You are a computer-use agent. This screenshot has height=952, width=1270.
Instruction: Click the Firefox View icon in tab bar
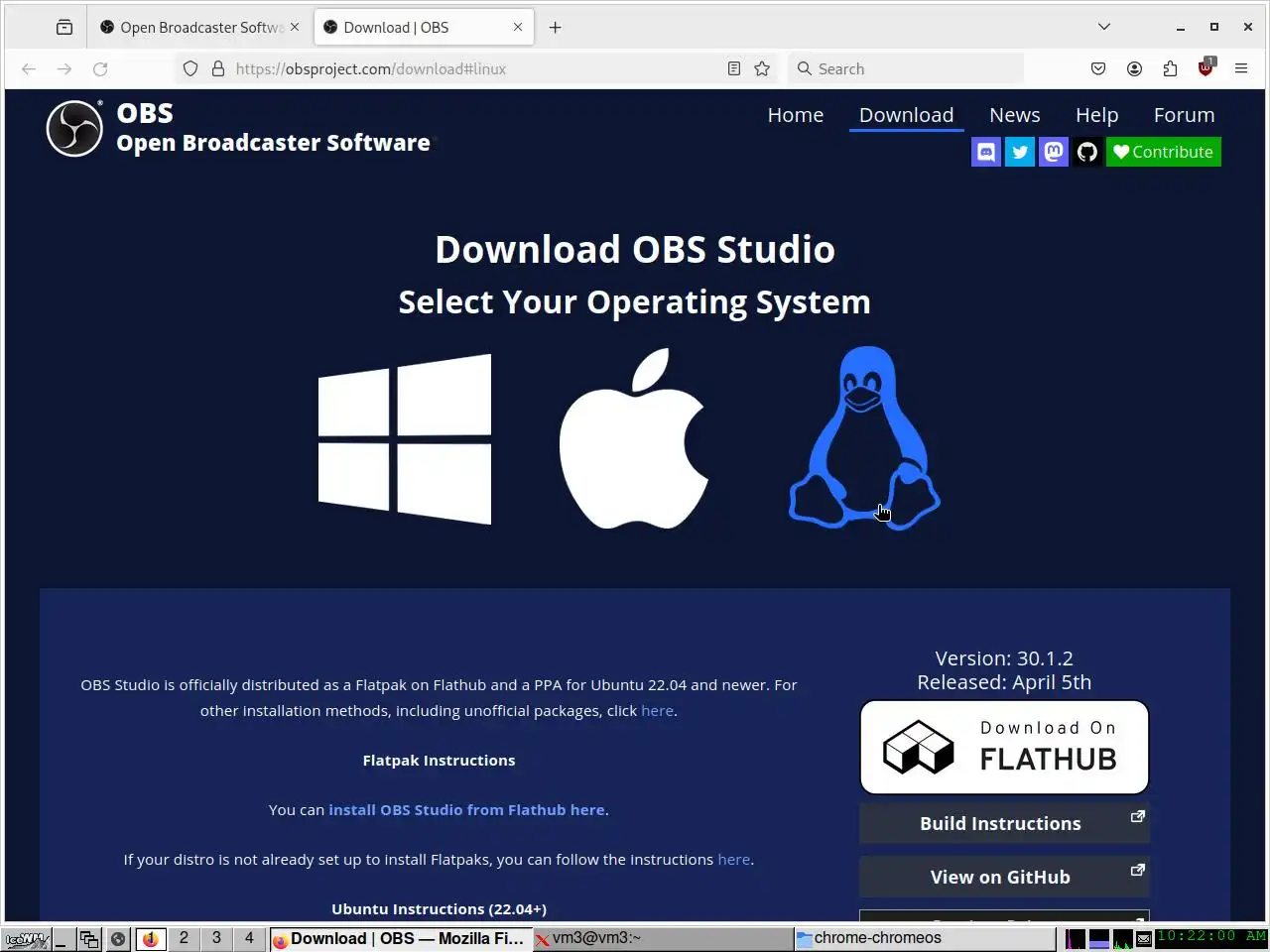(x=64, y=27)
